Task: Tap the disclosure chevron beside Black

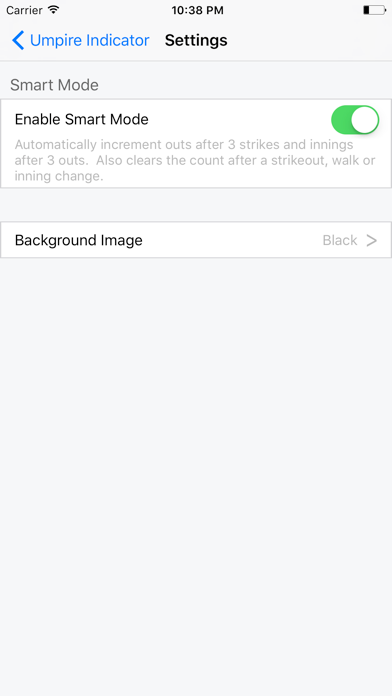Action: click(372, 240)
